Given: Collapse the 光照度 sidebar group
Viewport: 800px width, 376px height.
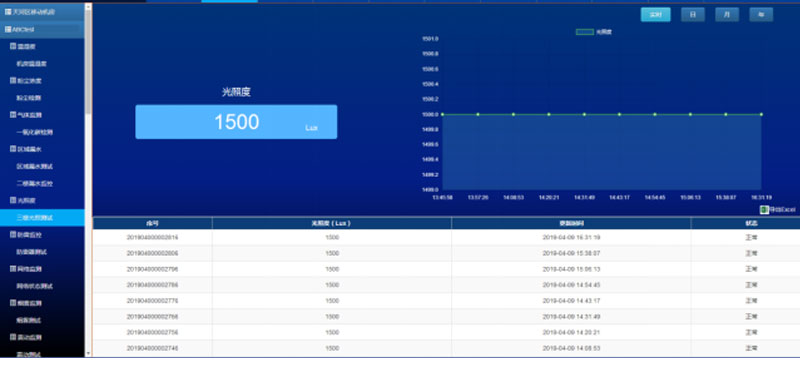Looking at the screenshot, I should (x=13, y=200).
